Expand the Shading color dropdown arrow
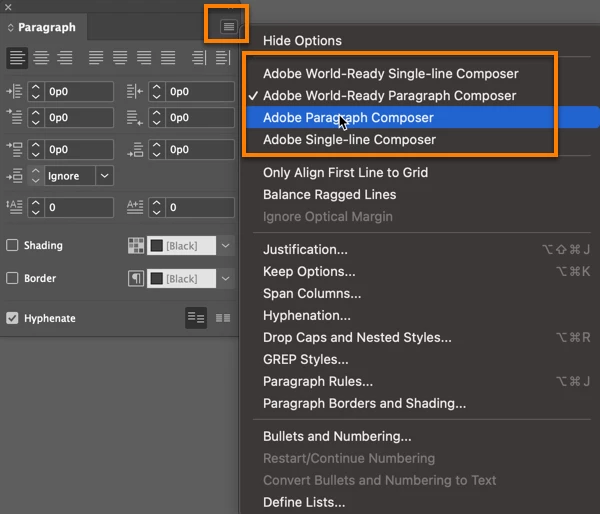 225,245
